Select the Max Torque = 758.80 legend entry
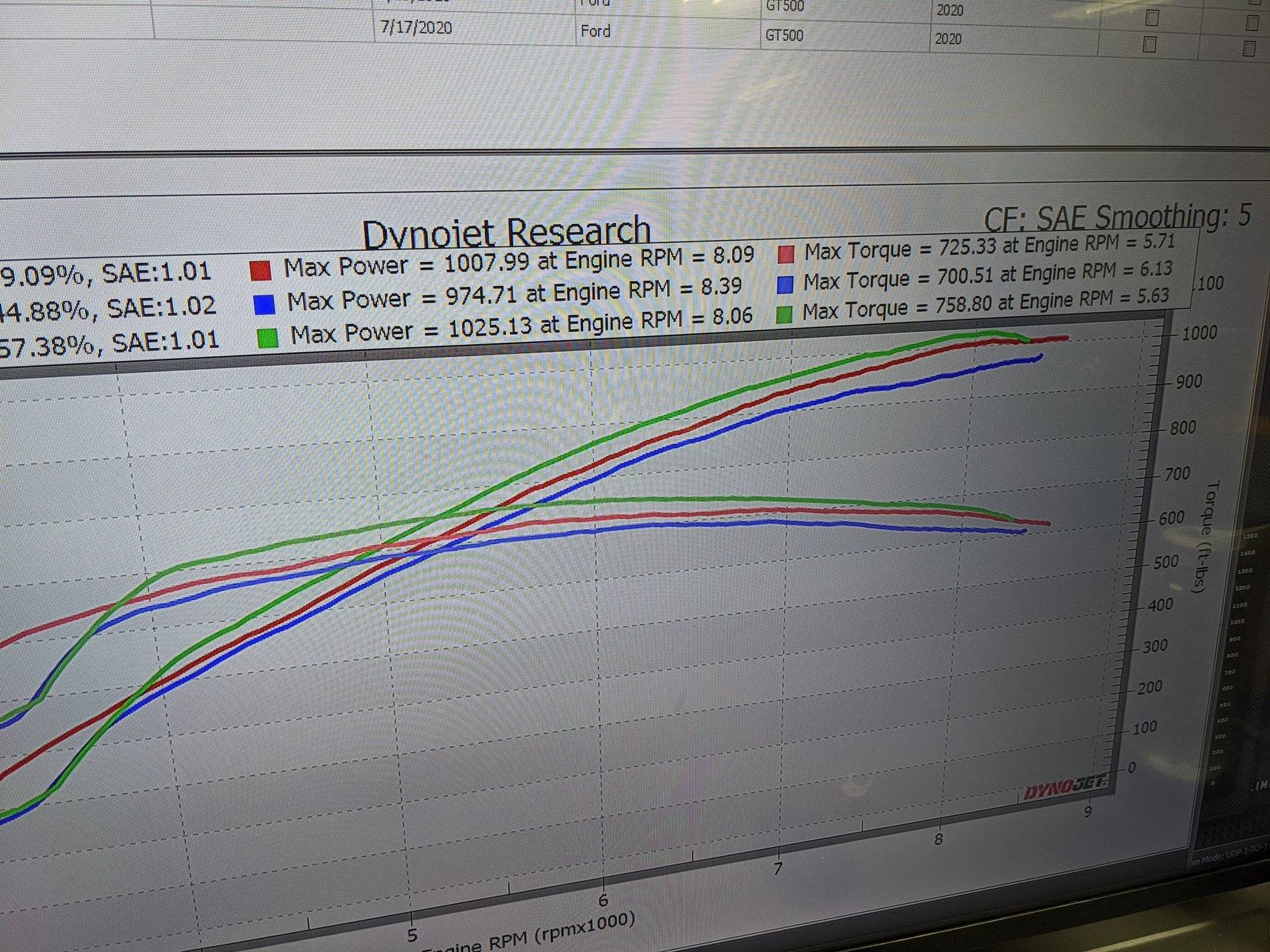 click(986, 304)
